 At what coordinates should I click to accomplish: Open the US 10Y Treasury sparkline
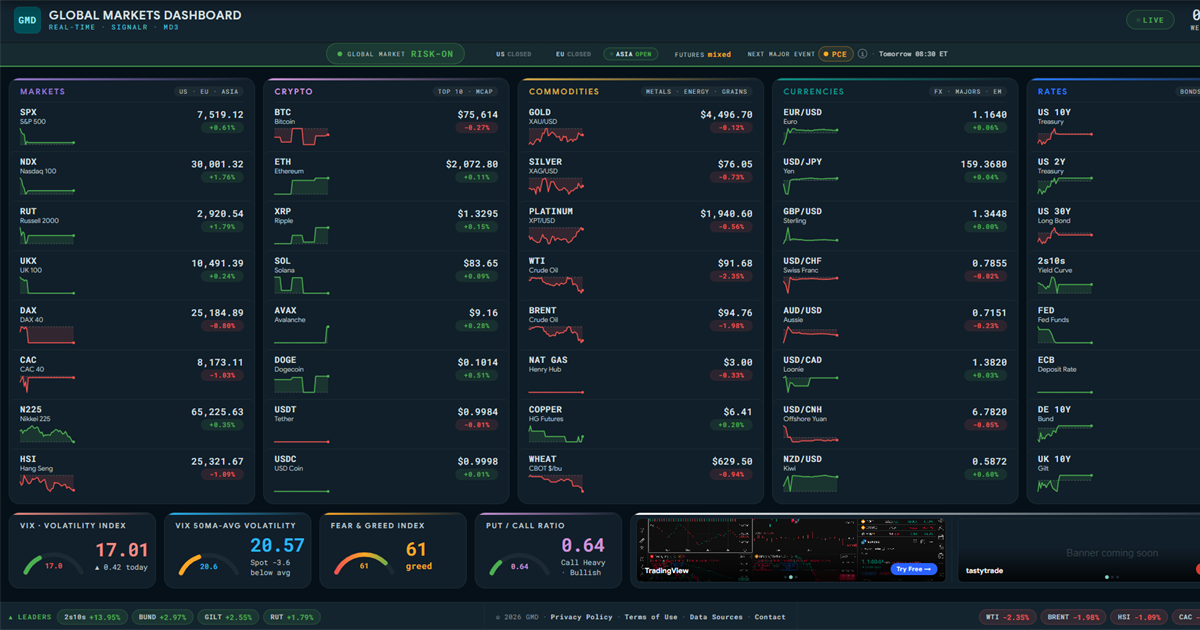(1066, 135)
